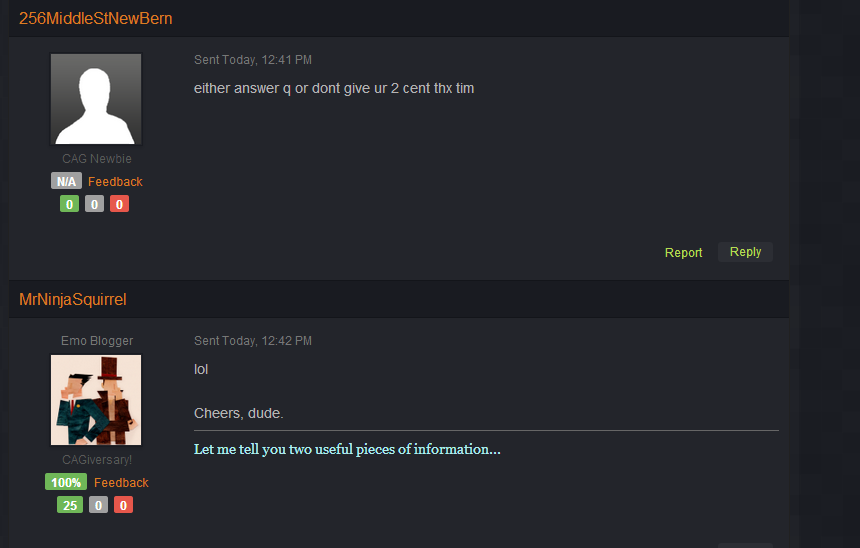This screenshot has height=548, width=860.
Task: Click the green 25 positive feedback badge
Action: click(x=70, y=505)
